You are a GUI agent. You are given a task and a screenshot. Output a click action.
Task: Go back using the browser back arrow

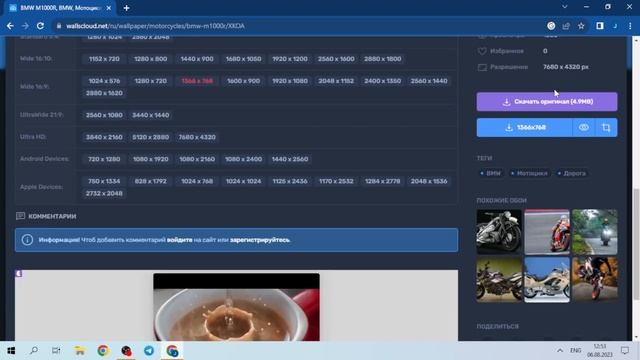point(10,26)
